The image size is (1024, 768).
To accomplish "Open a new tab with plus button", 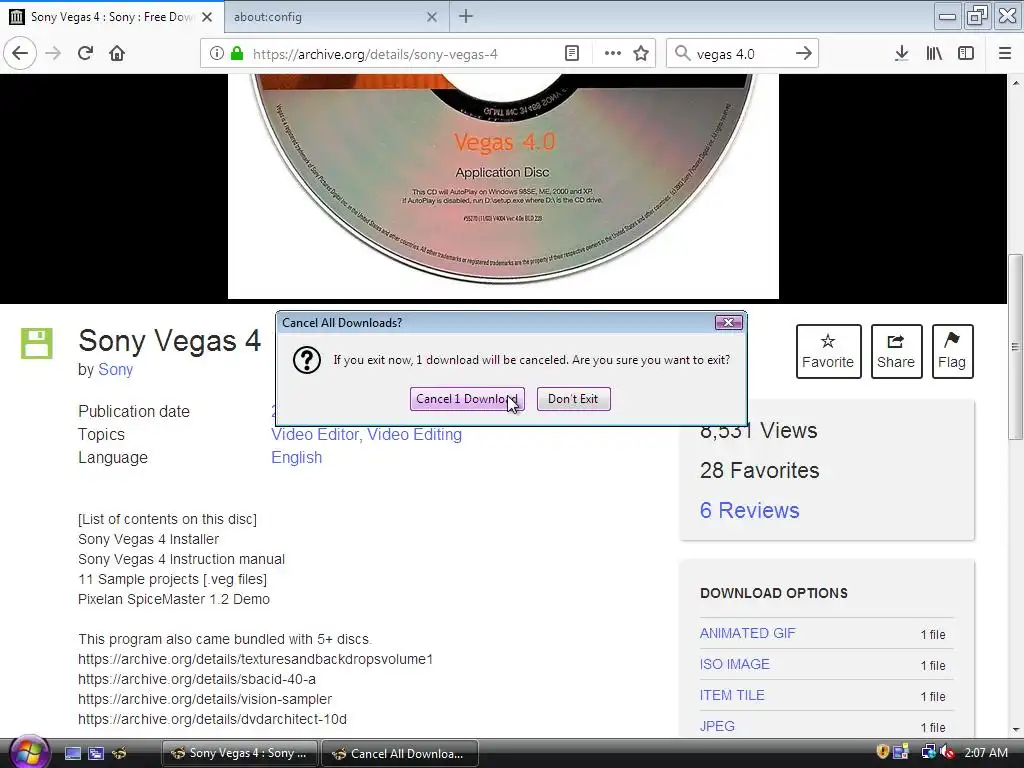I will point(466,16).
